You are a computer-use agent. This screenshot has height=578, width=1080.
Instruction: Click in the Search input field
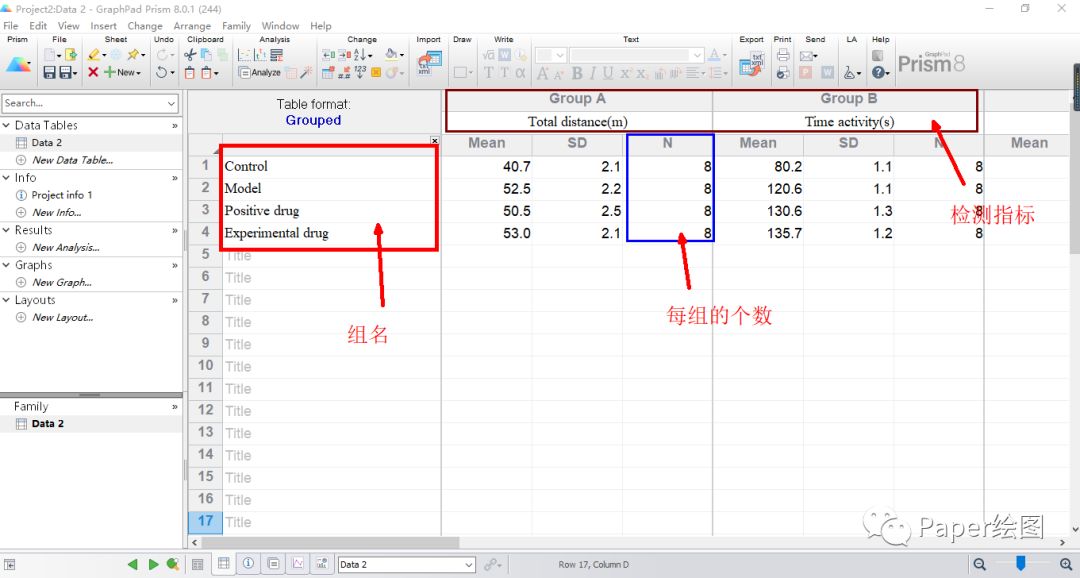83,103
